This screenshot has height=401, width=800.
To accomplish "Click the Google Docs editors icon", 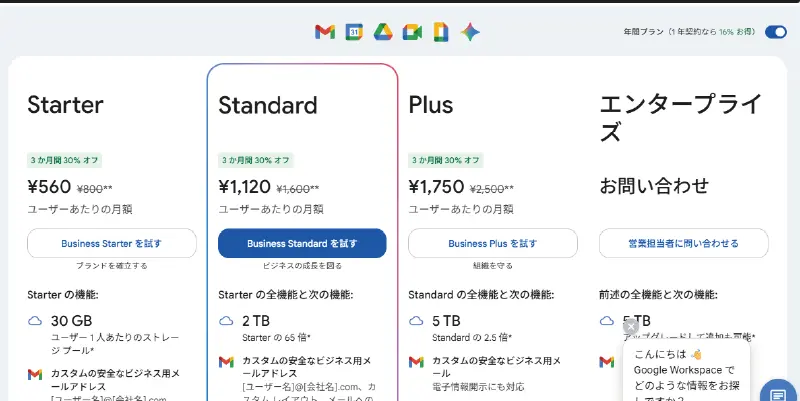I will click(440, 32).
